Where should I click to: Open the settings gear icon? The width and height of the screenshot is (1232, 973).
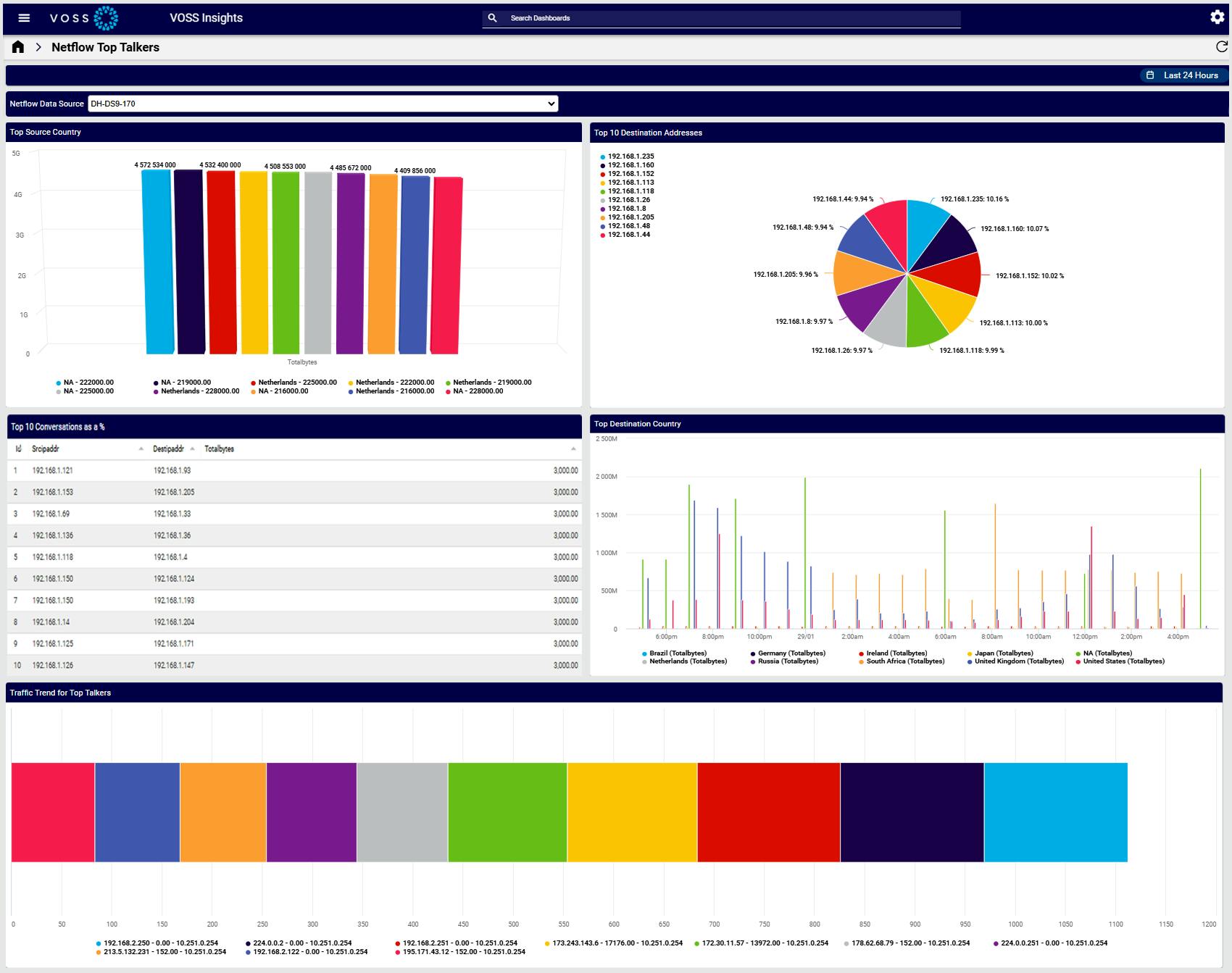click(1218, 17)
